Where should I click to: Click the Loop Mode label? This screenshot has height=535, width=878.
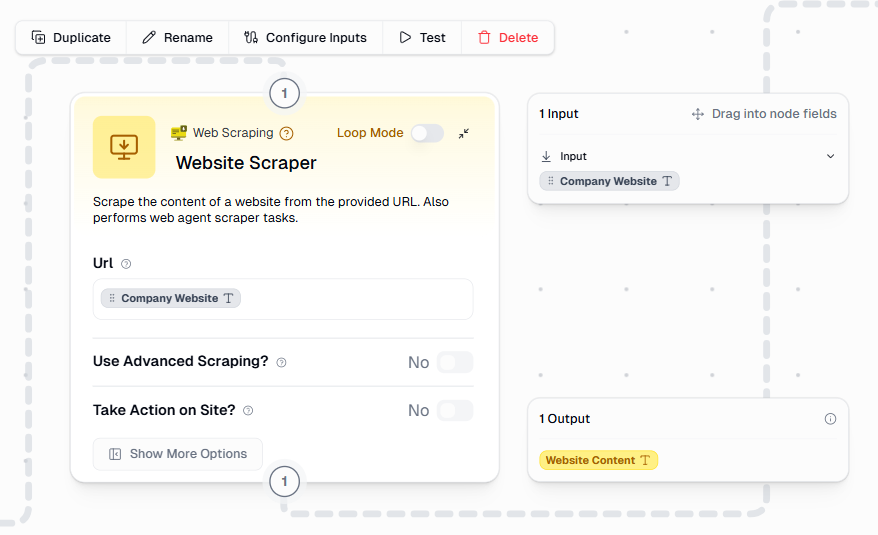tap(370, 133)
